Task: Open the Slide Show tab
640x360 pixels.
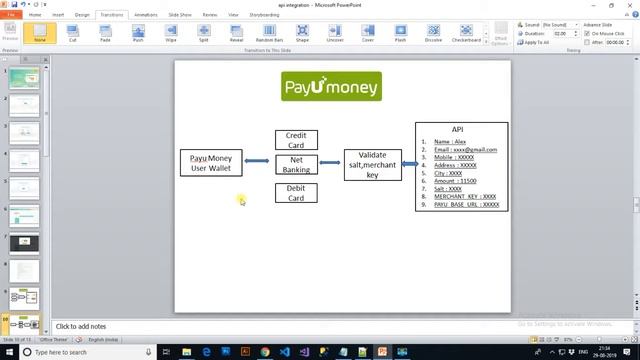Action: [x=180, y=15]
